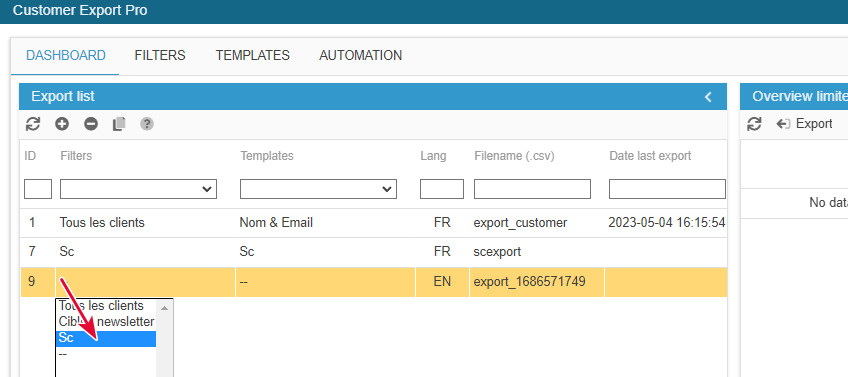Add a new export with plus icon
The image size is (848, 377).
(x=62, y=124)
